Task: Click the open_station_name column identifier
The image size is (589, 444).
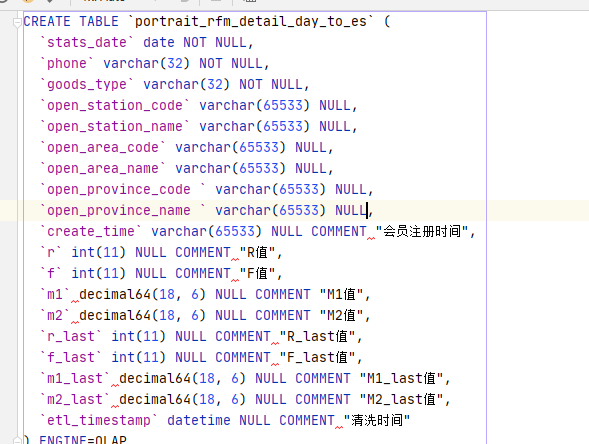Action: [115, 127]
